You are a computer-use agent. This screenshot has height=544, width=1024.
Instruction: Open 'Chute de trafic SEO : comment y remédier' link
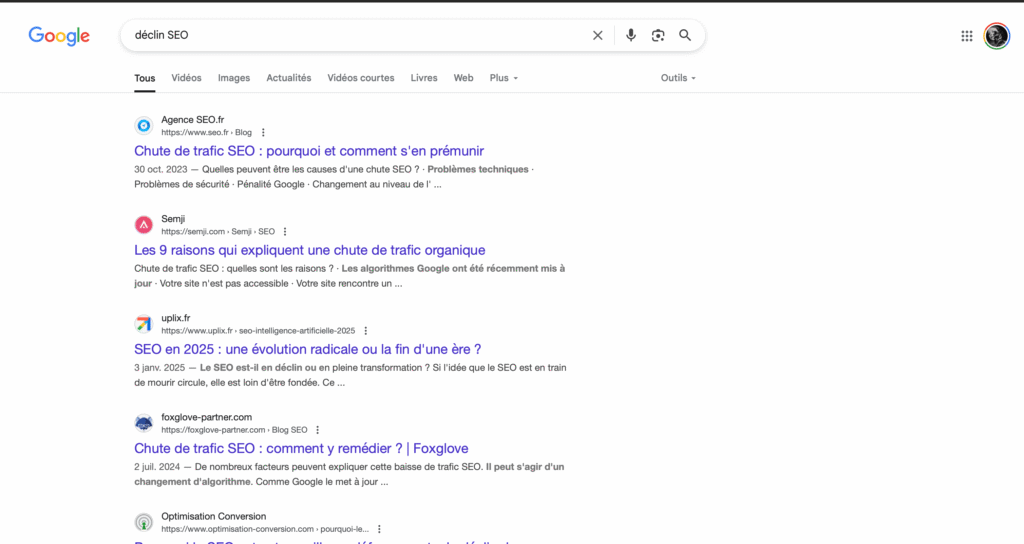(301, 449)
